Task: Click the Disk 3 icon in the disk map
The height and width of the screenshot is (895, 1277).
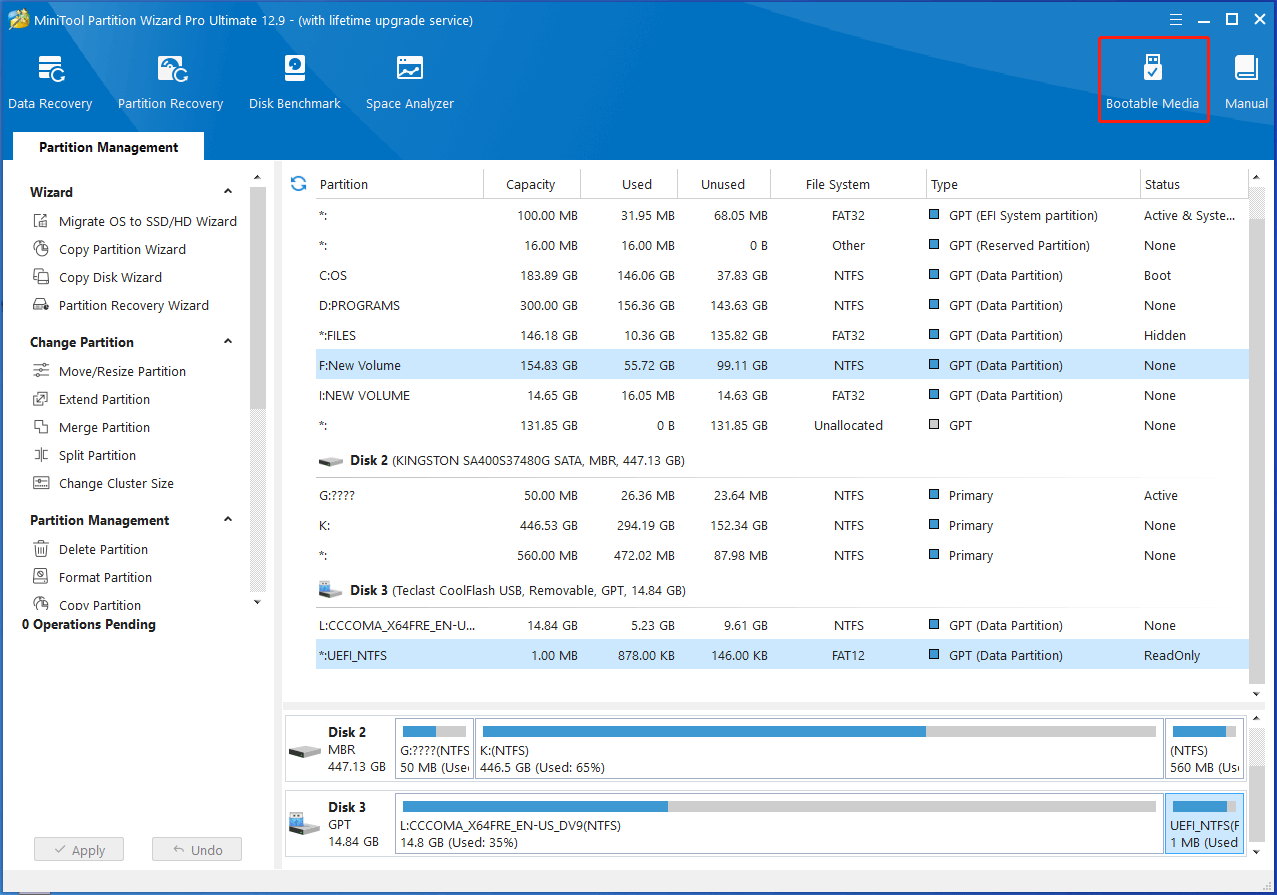Action: tap(304, 825)
